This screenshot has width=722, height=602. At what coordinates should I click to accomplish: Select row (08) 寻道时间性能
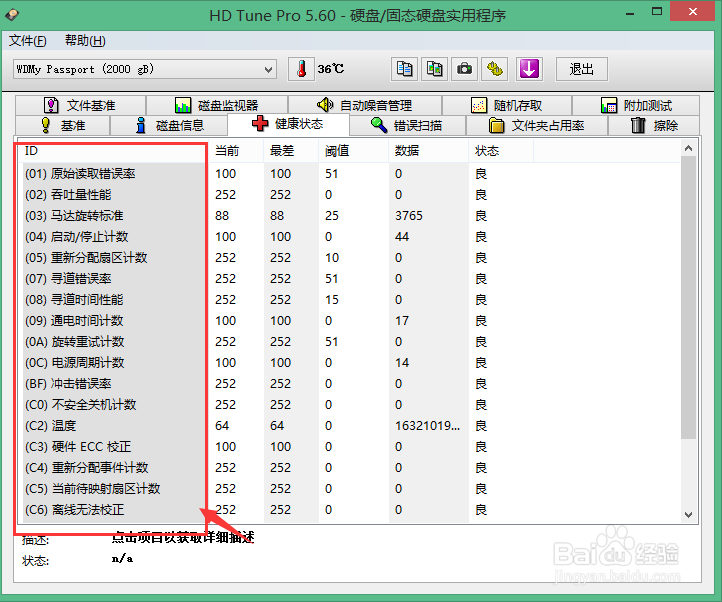tap(349, 300)
